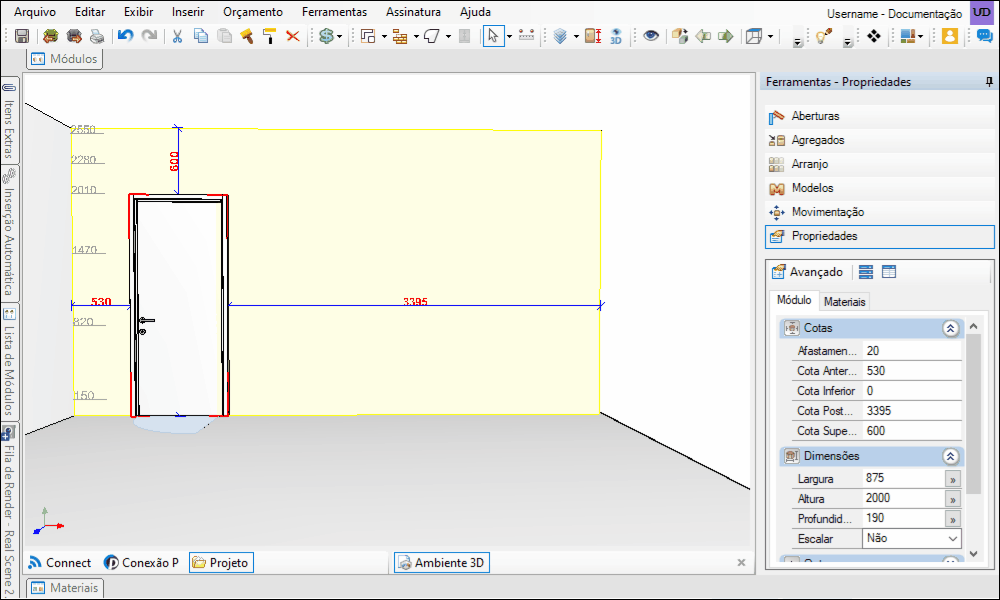
Task: Open the blue chat bubbles icon
Action: coord(984,36)
